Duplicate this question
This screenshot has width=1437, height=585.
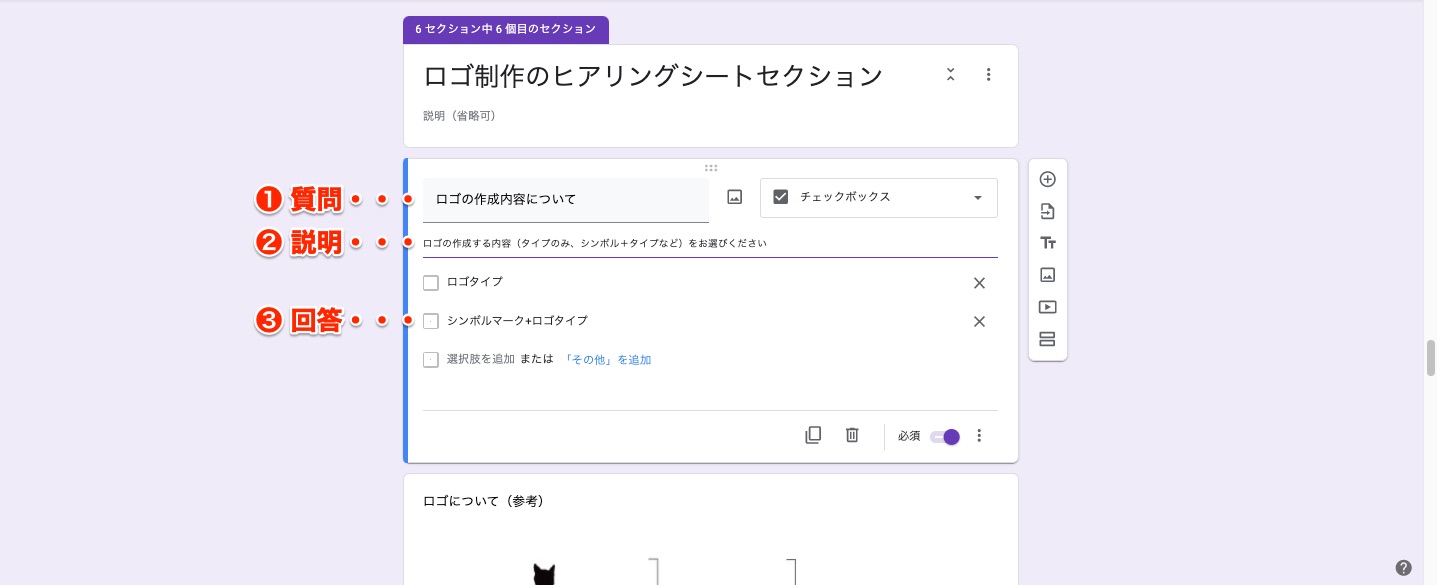coord(813,435)
